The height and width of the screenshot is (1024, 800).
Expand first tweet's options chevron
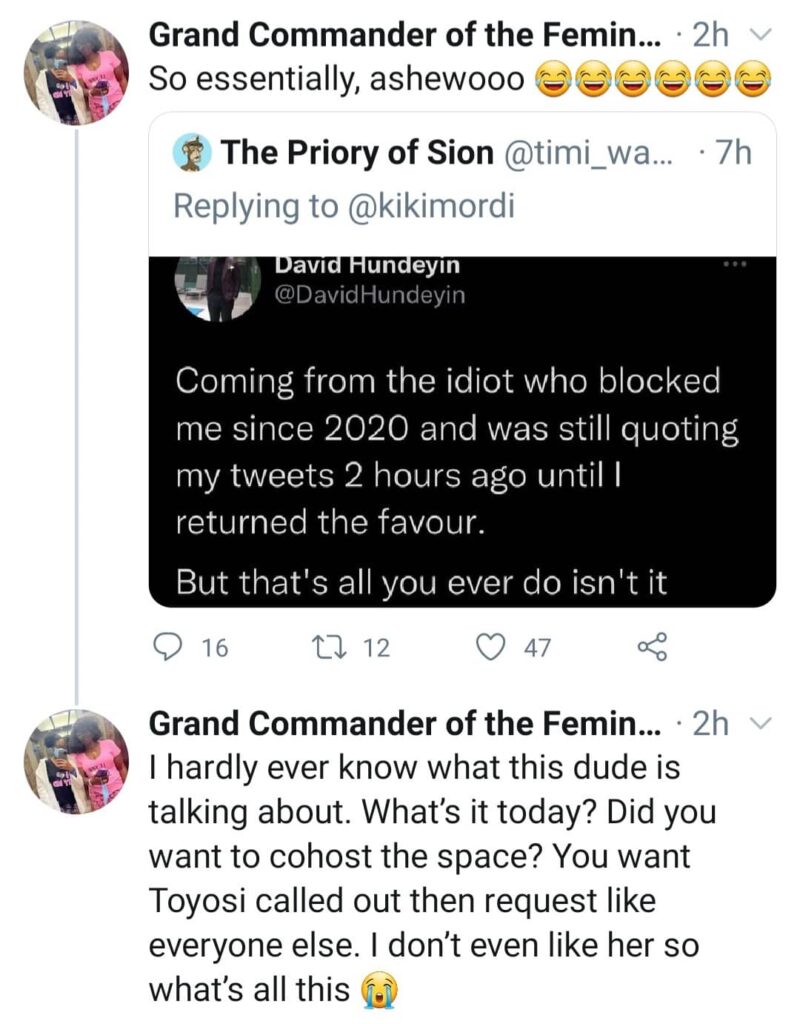click(x=760, y=35)
